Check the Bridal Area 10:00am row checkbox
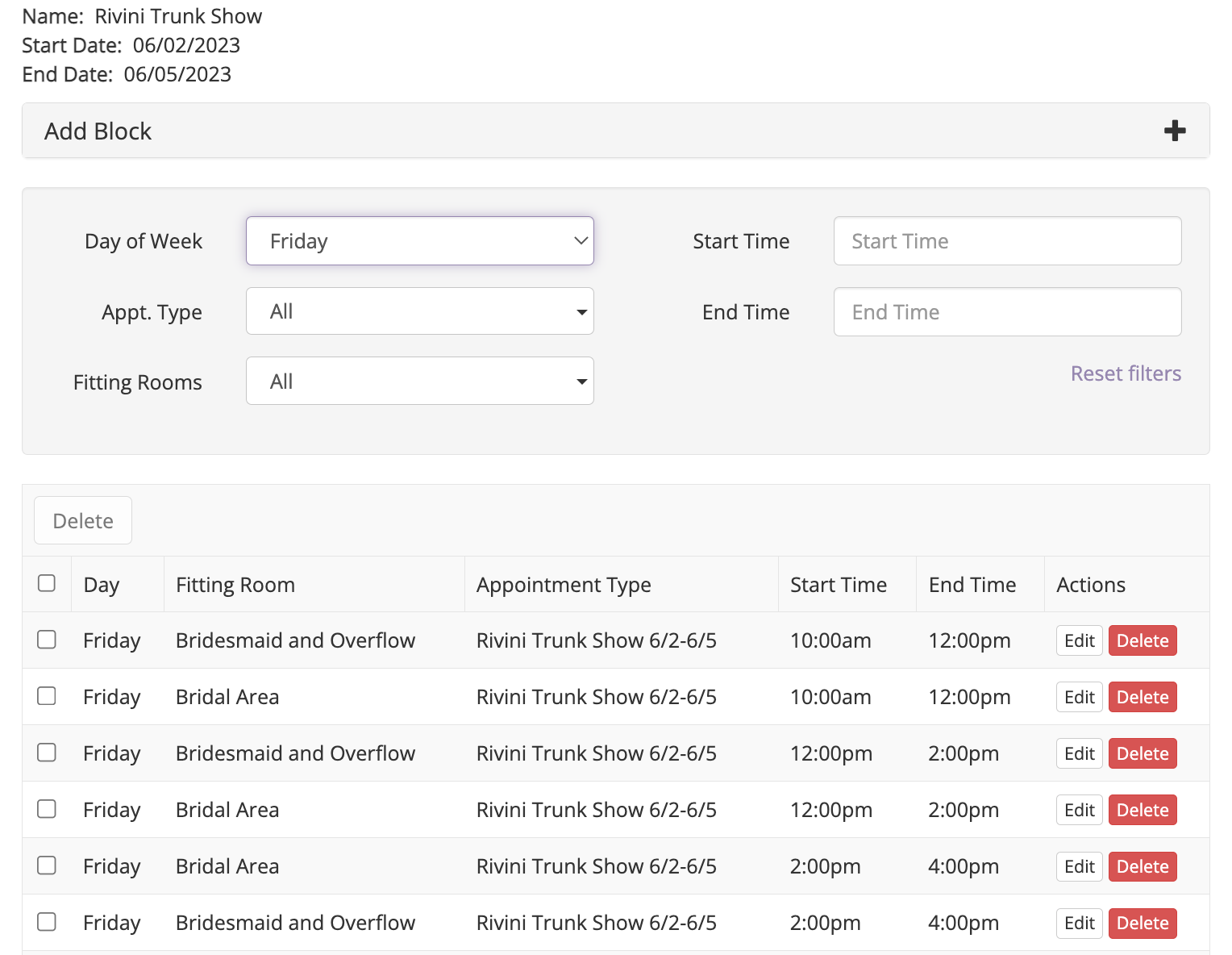1232x955 pixels. (x=47, y=696)
